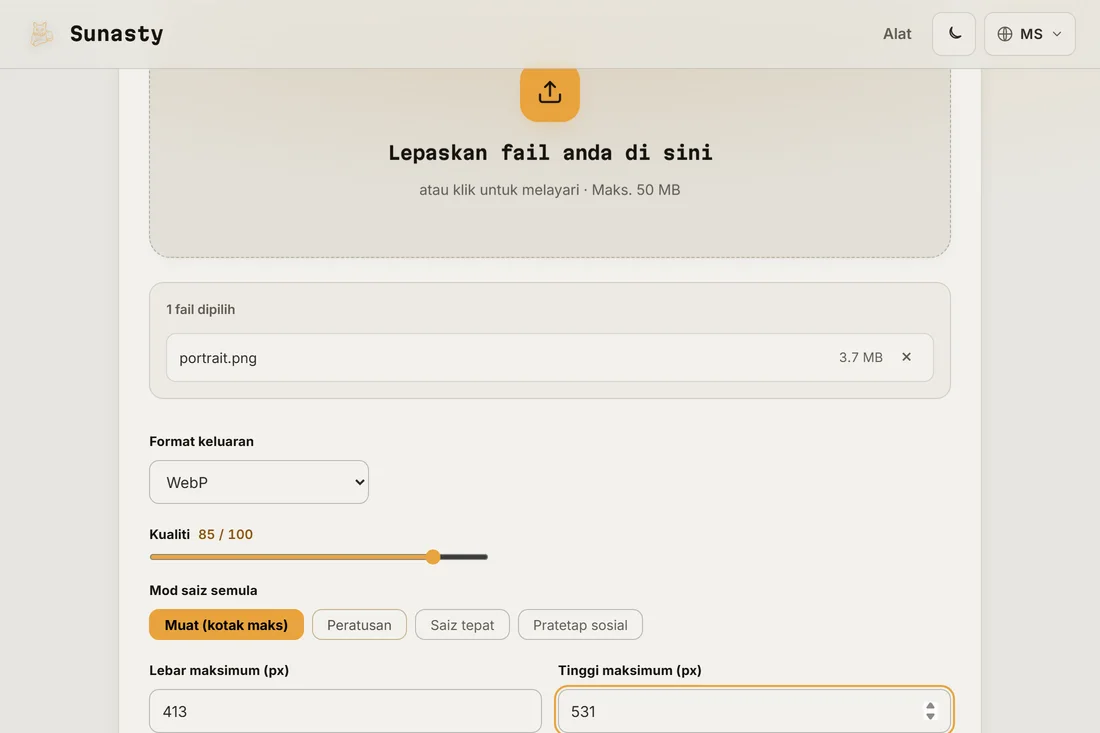
Task: Click the '85 / 100' quality value
Action: pos(225,534)
